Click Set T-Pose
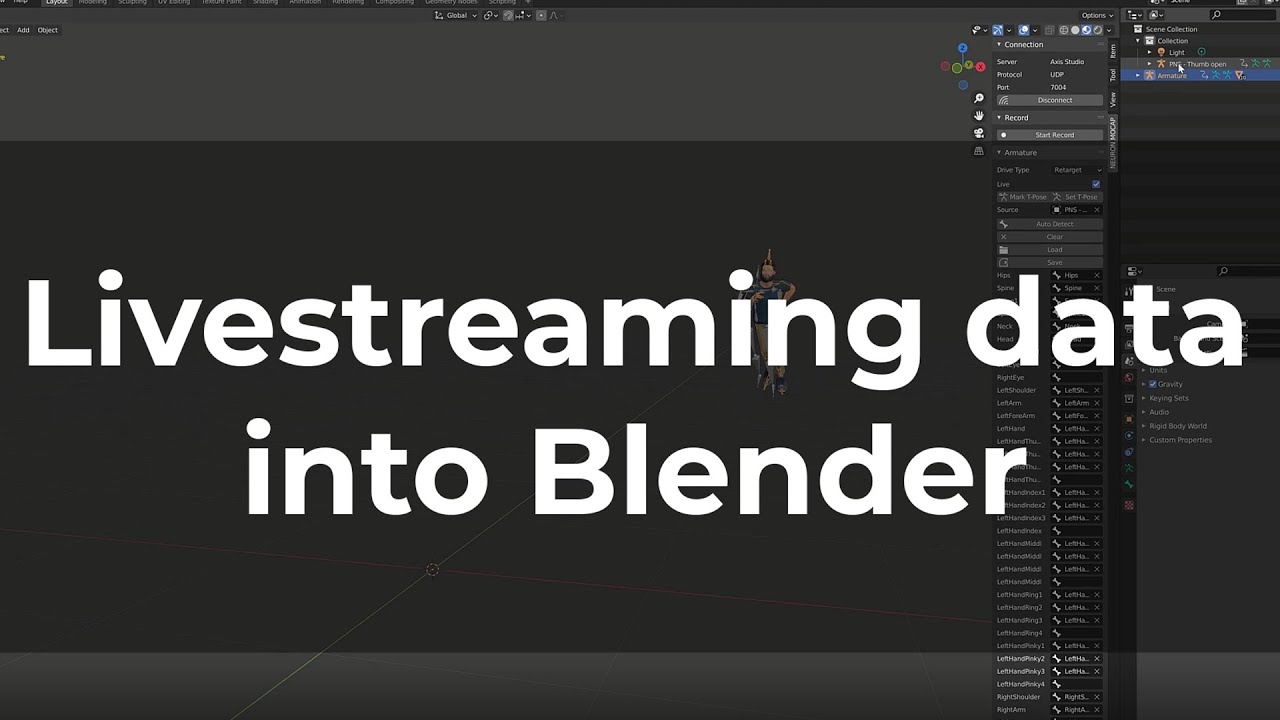This screenshot has width=1280, height=720. click(x=1076, y=197)
